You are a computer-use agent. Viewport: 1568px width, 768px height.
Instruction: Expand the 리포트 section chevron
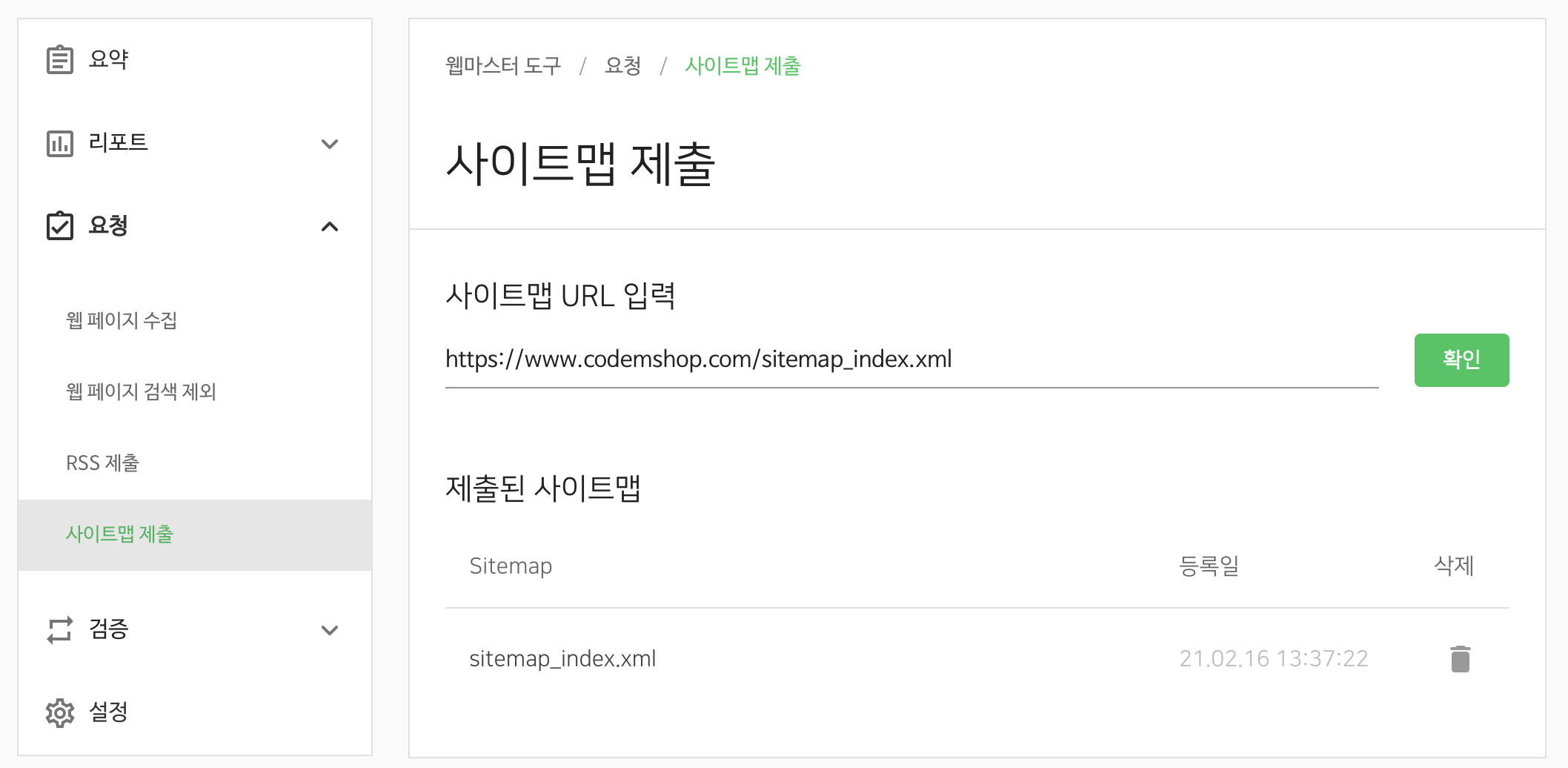click(x=330, y=144)
